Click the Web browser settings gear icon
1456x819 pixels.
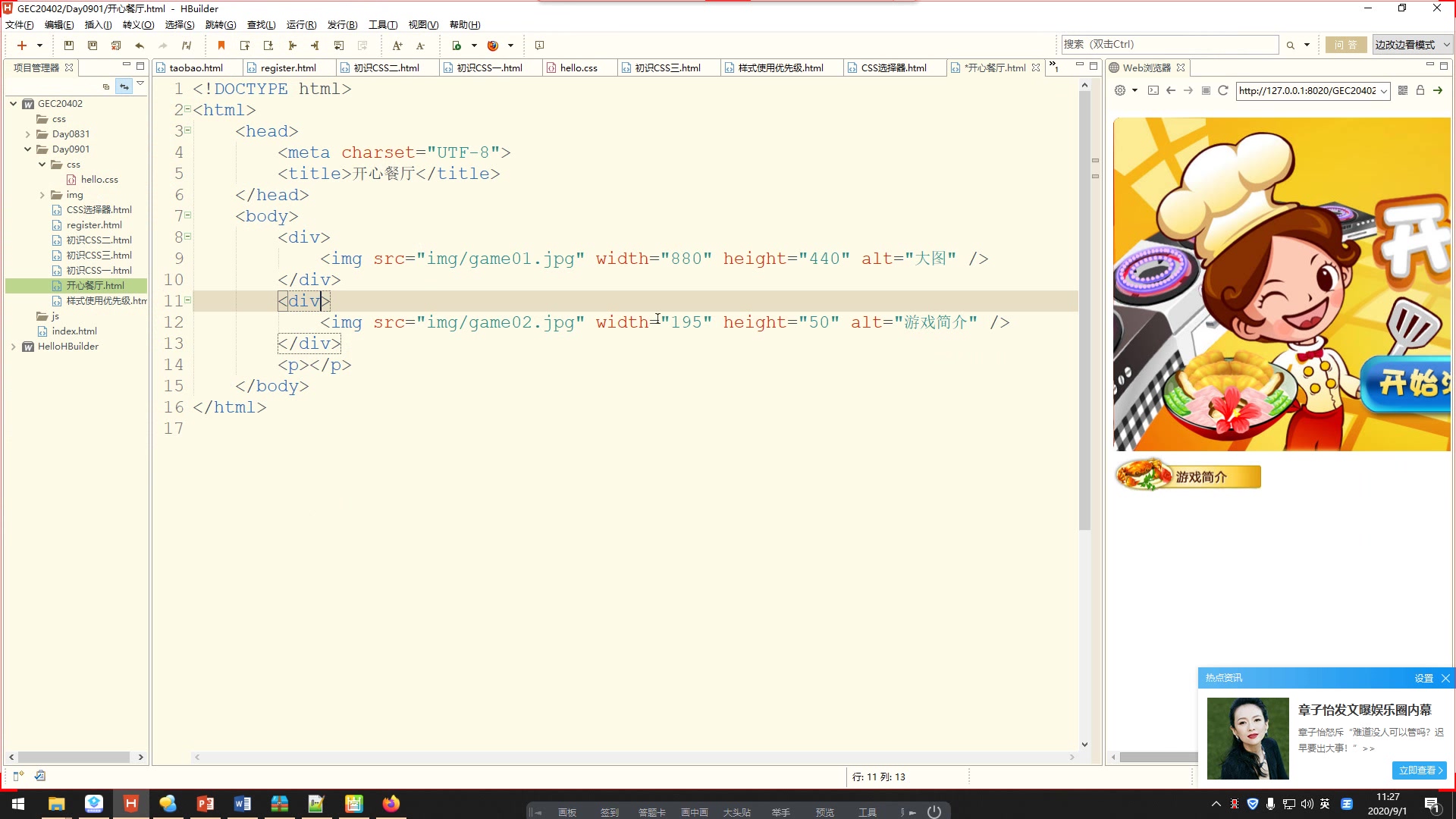(1120, 90)
